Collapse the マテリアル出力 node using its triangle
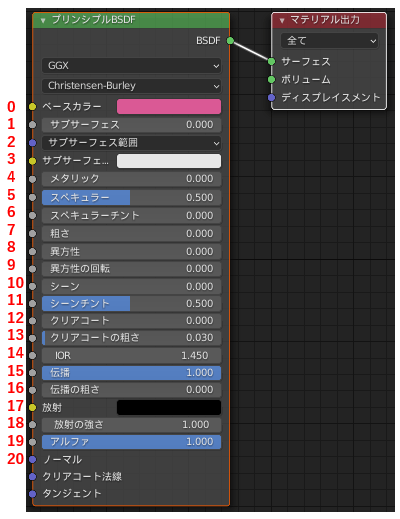The height and width of the screenshot is (519, 400). [x=282, y=21]
